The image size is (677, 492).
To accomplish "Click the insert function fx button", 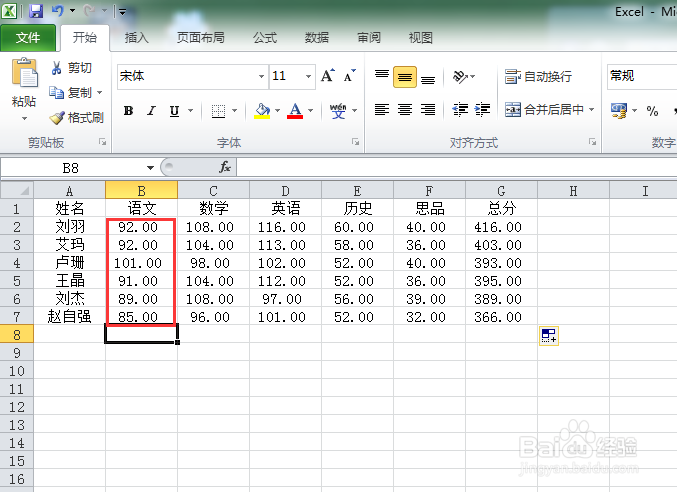I will click(225, 167).
